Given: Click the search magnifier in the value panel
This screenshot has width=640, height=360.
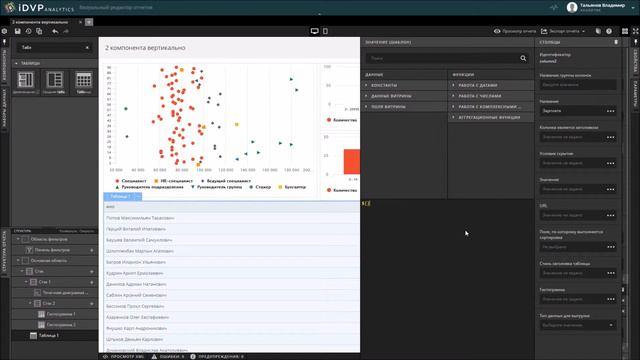Looking at the screenshot, I should point(523,58).
